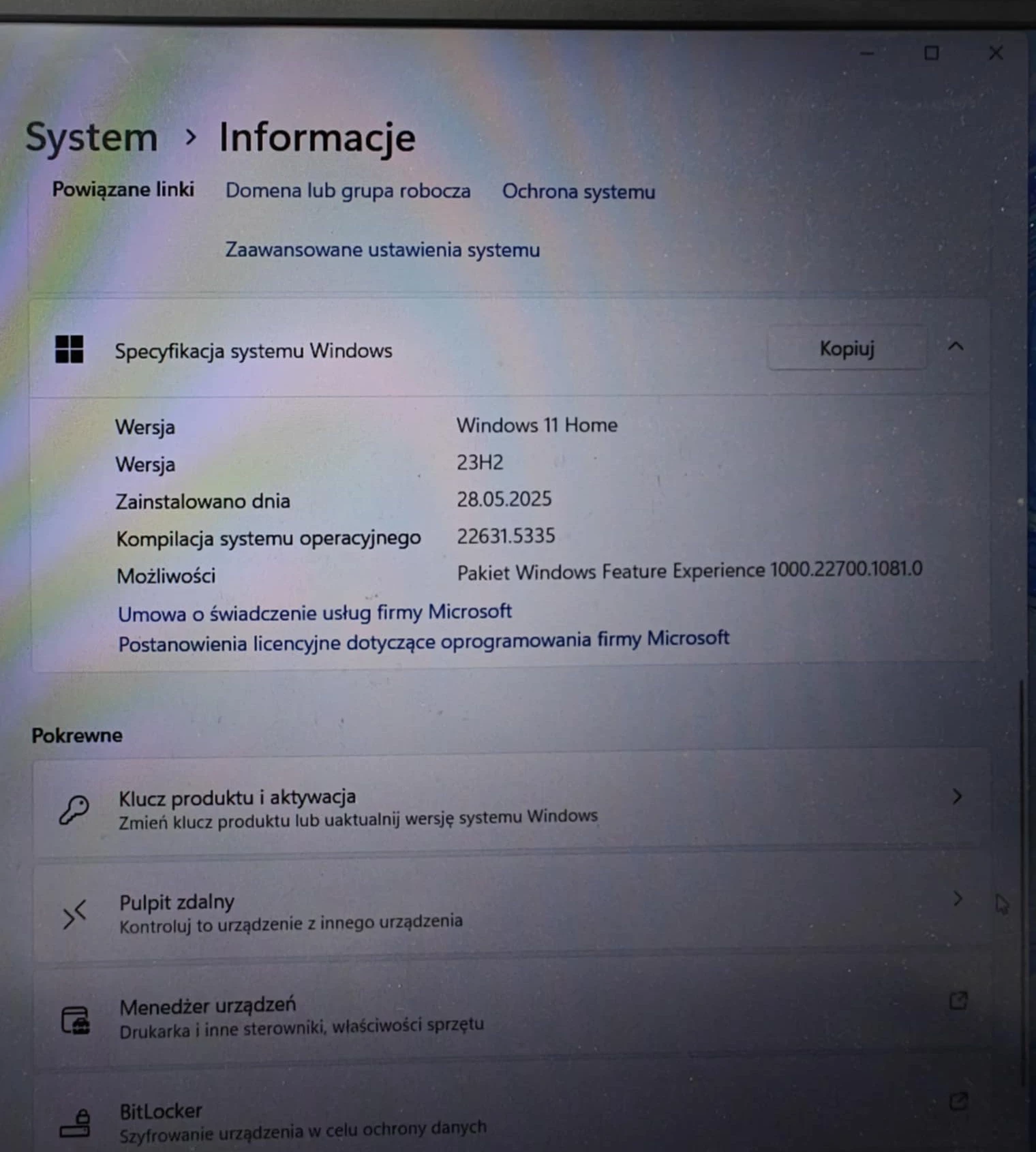This screenshot has width=1036, height=1152.
Task: Click the Kompilacja systemu operacyjnego label
Action: (269, 539)
